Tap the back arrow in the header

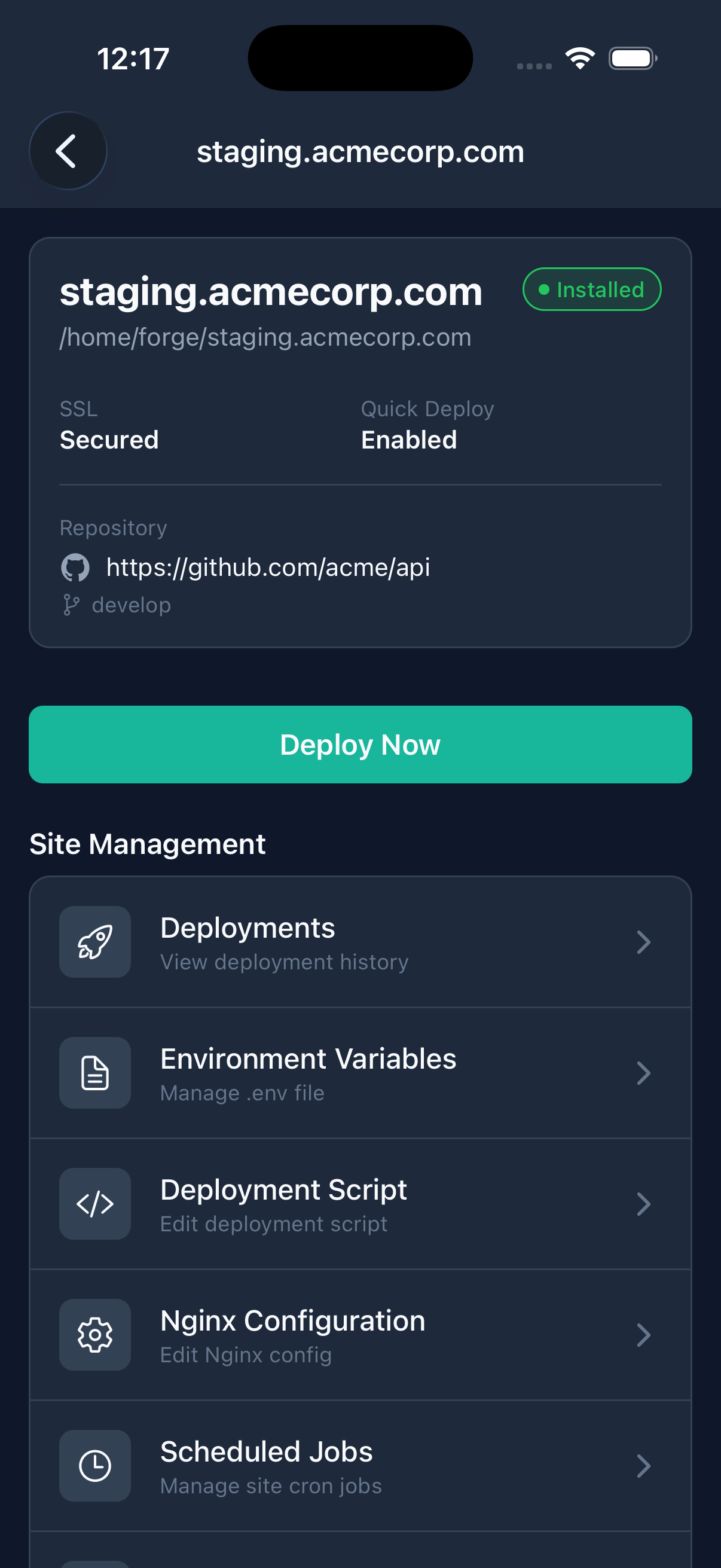(68, 151)
